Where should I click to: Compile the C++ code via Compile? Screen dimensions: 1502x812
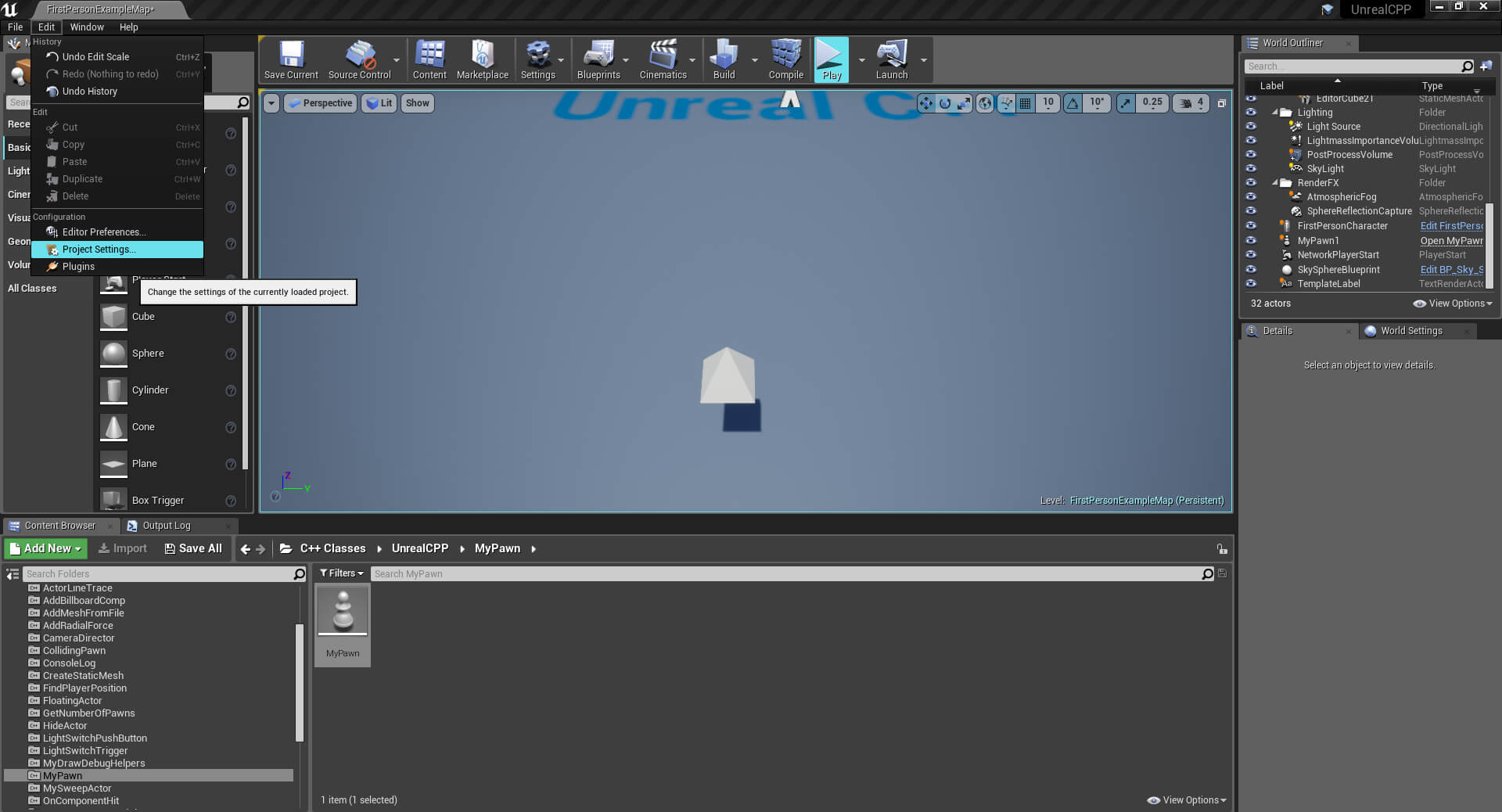[x=785, y=59]
